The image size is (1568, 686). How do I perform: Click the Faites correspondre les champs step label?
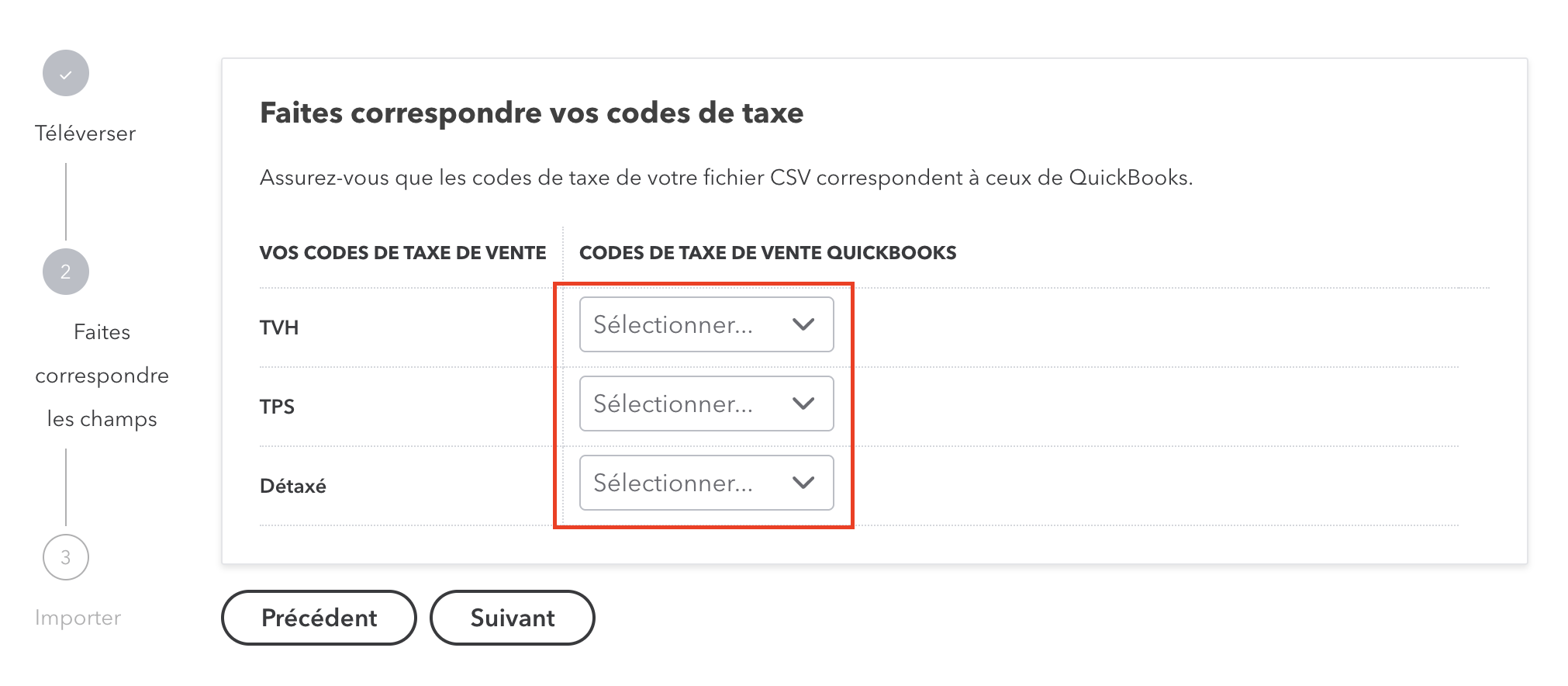click(x=102, y=375)
